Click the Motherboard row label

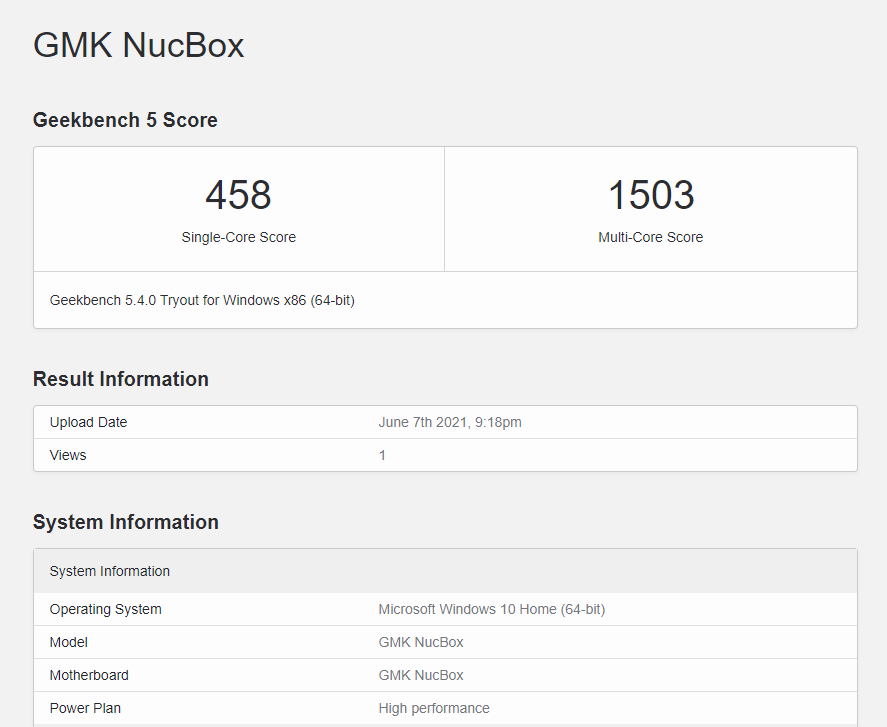point(89,675)
